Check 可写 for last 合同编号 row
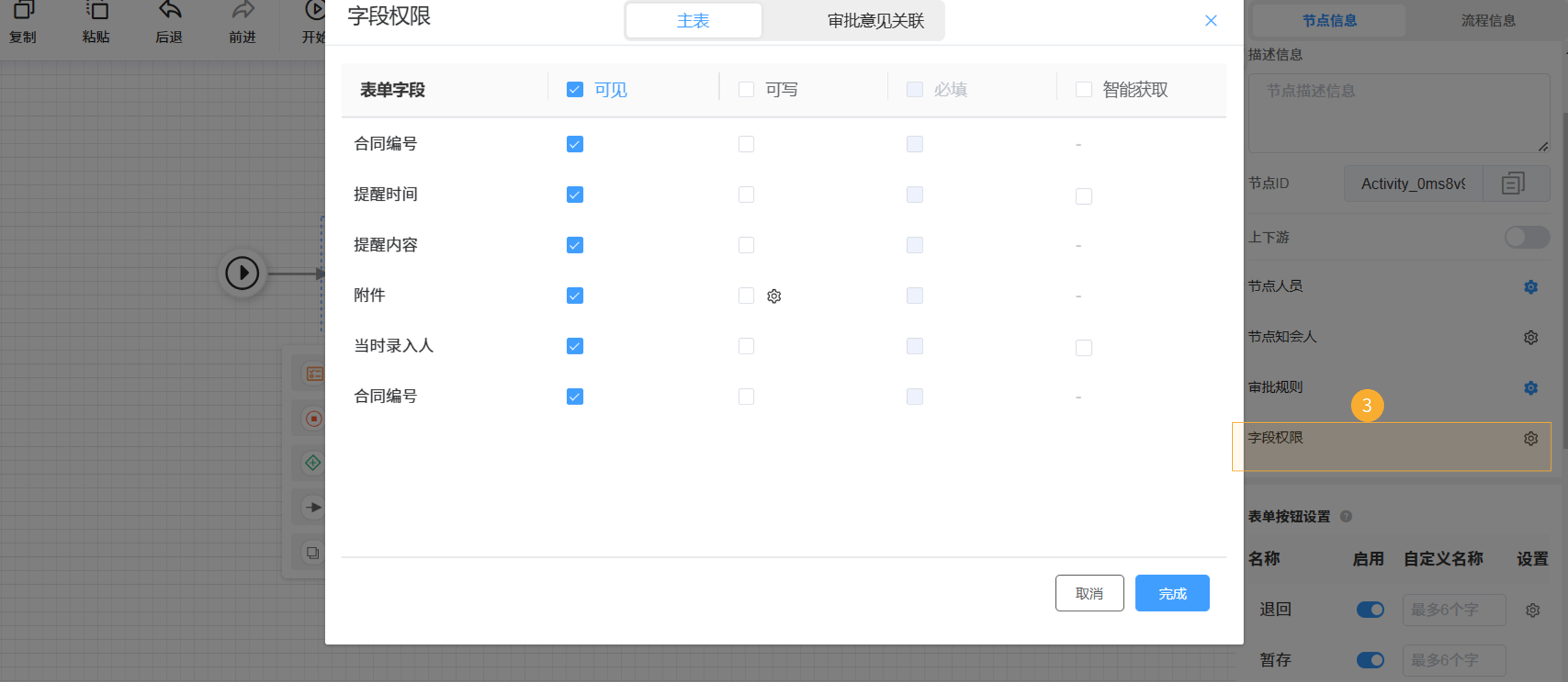This screenshot has width=1568, height=682. (746, 397)
